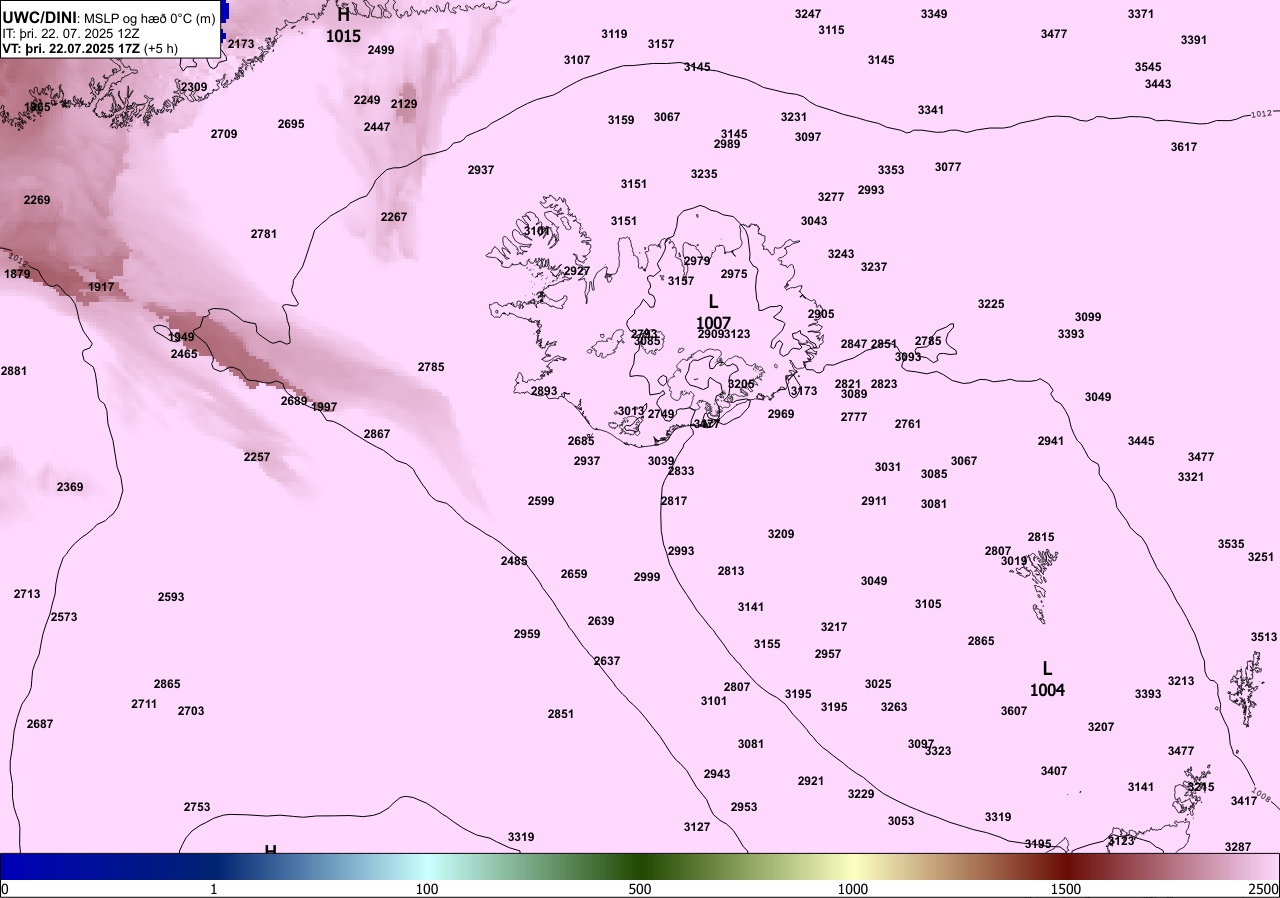Click the 1 tick on the color scale
Image resolution: width=1280 pixels, height=898 pixels.
click(214, 889)
